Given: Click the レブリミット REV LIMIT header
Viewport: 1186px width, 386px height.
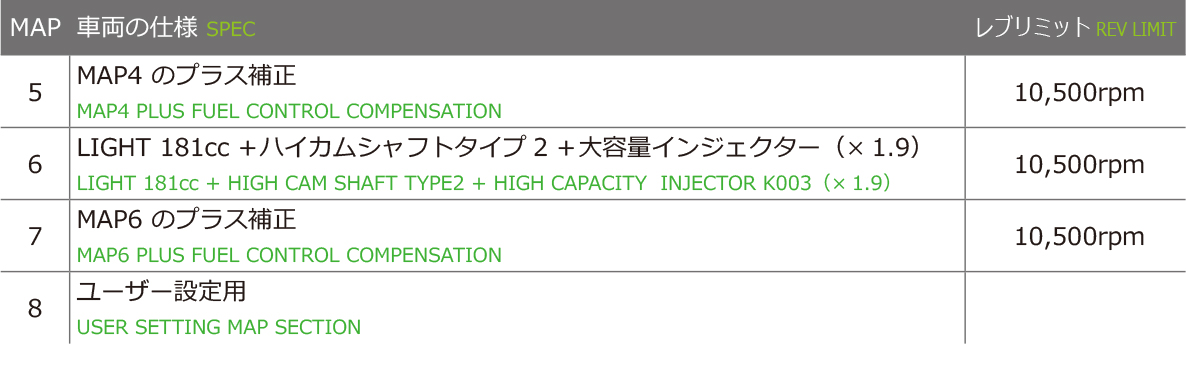Looking at the screenshot, I should coord(1076,28).
